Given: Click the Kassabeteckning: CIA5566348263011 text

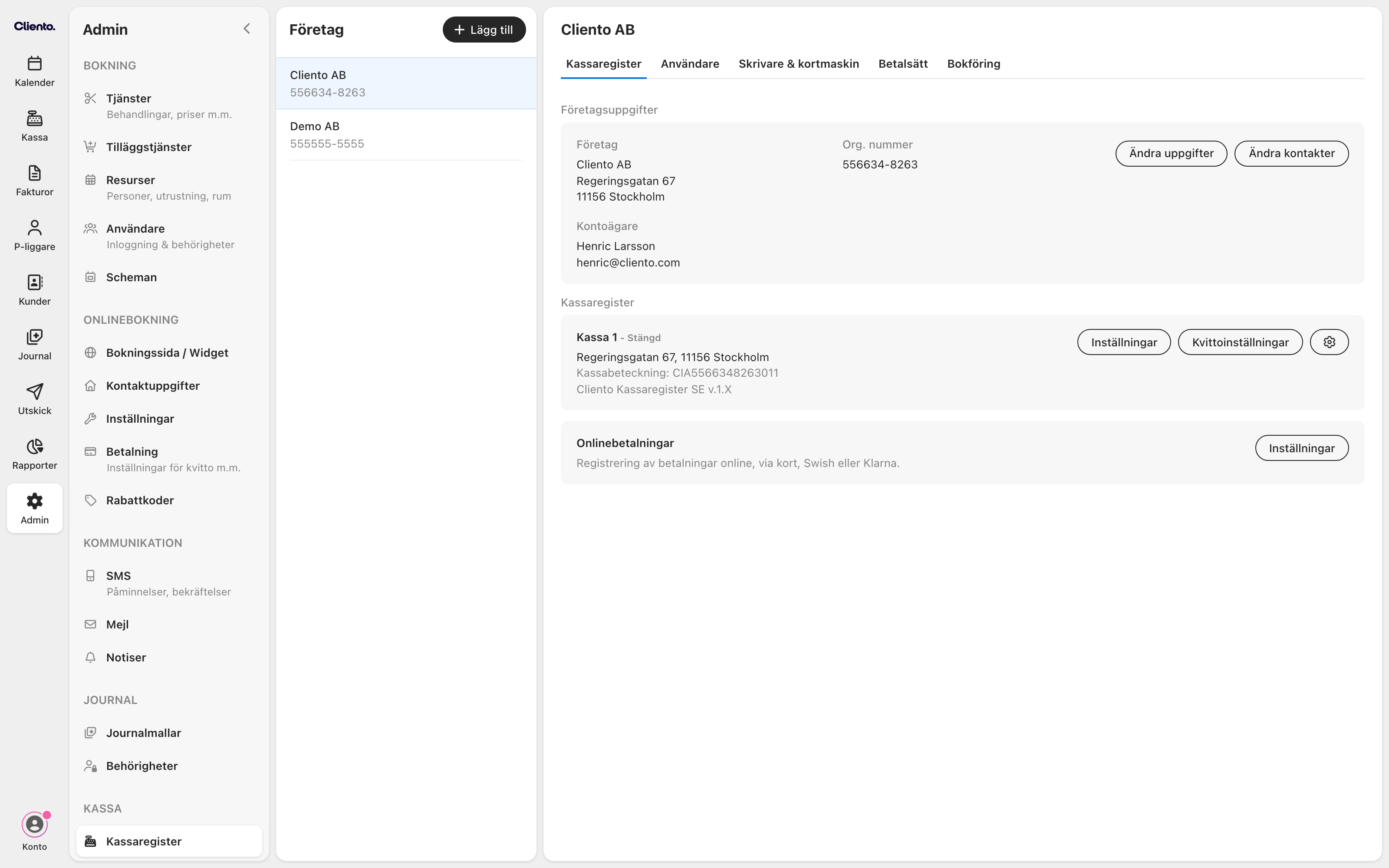Looking at the screenshot, I should [x=677, y=372].
